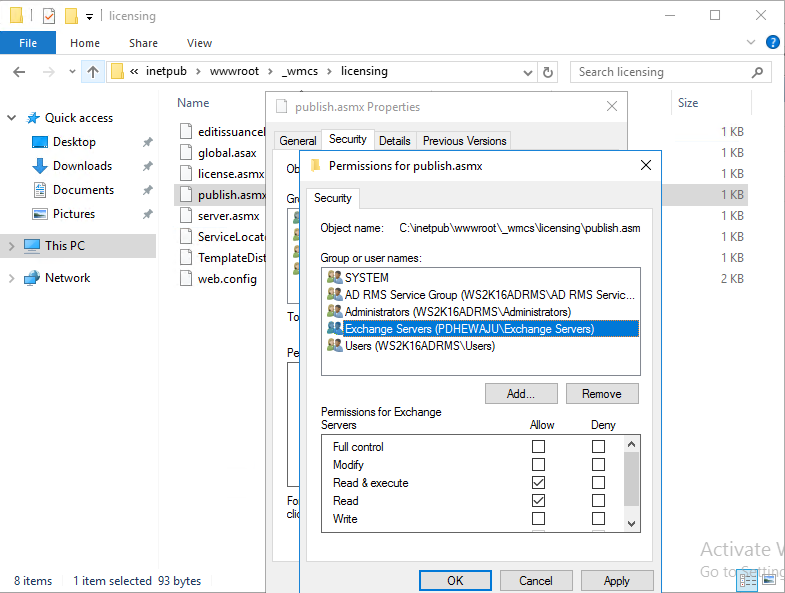Expand the ribbon chevron
Image resolution: width=785 pixels, height=593 pixels.
[750, 43]
